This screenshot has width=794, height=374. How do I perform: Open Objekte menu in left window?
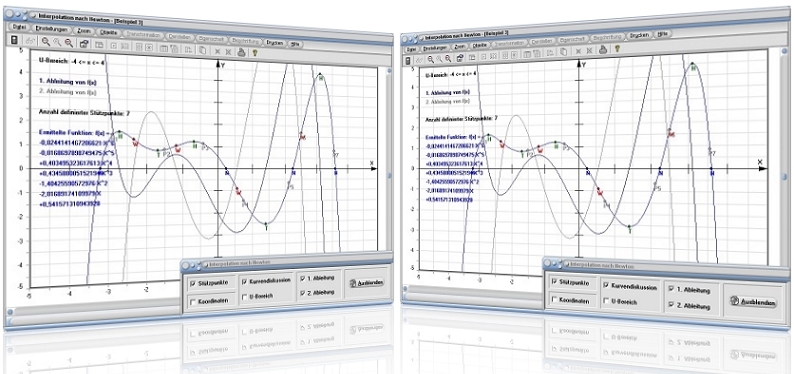[x=108, y=33]
